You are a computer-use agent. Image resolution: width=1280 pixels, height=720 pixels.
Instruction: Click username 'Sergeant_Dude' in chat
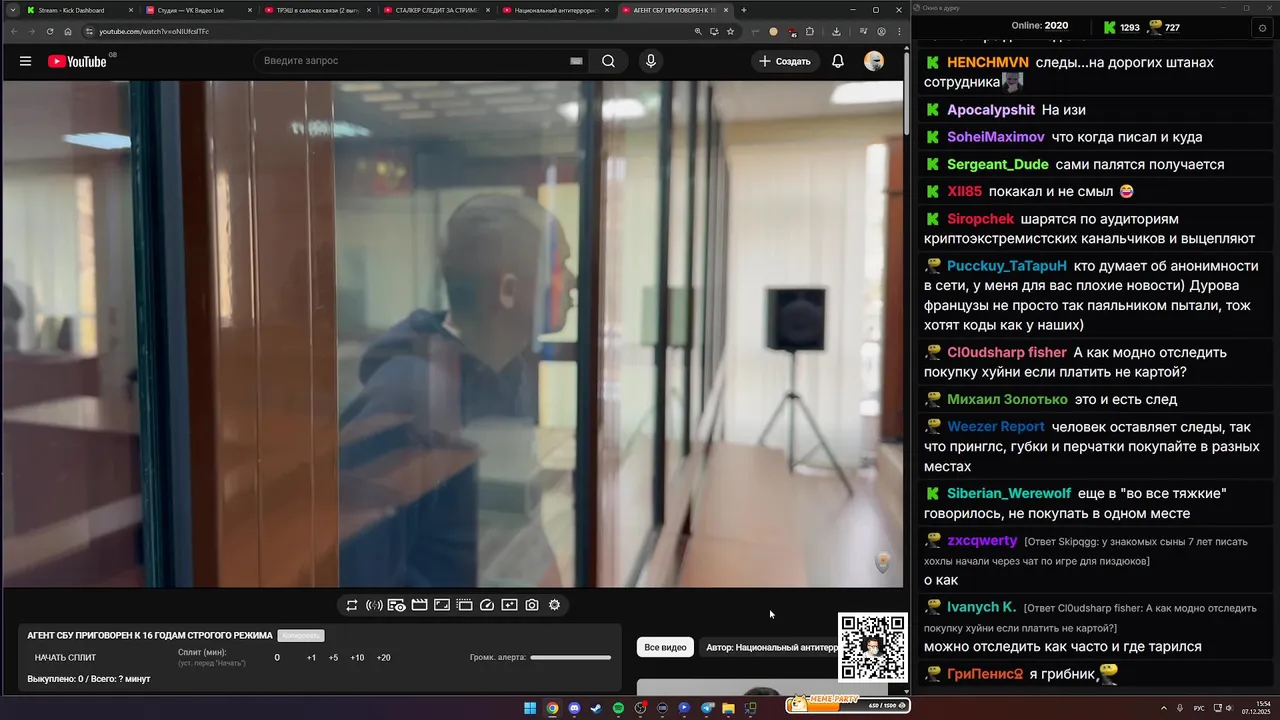click(x=998, y=164)
